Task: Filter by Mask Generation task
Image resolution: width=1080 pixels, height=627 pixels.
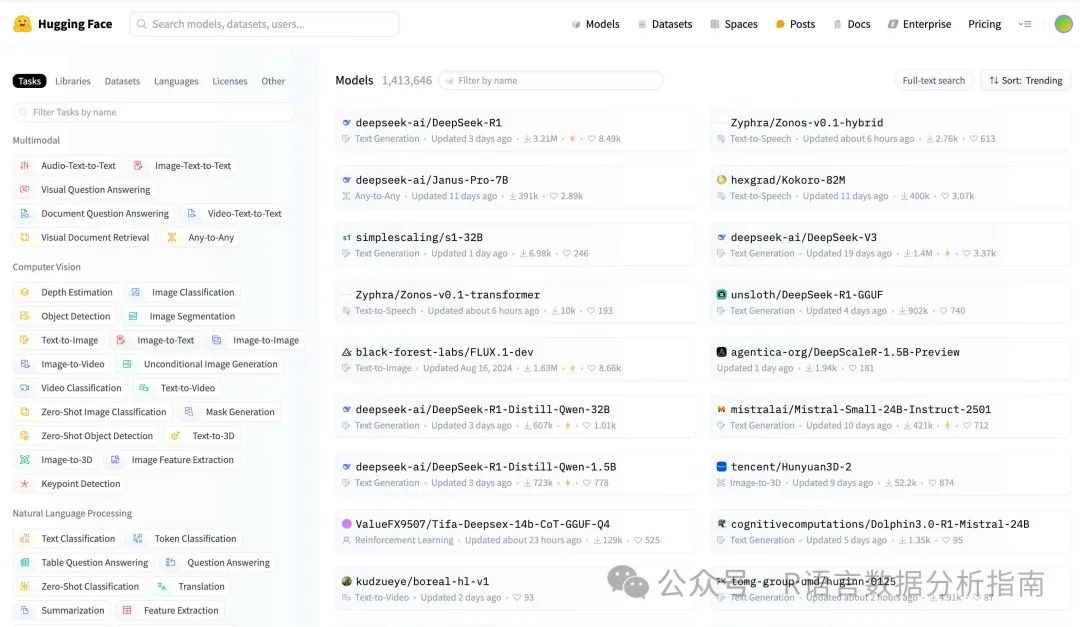Action: pyautogui.click(x=229, y=412)
